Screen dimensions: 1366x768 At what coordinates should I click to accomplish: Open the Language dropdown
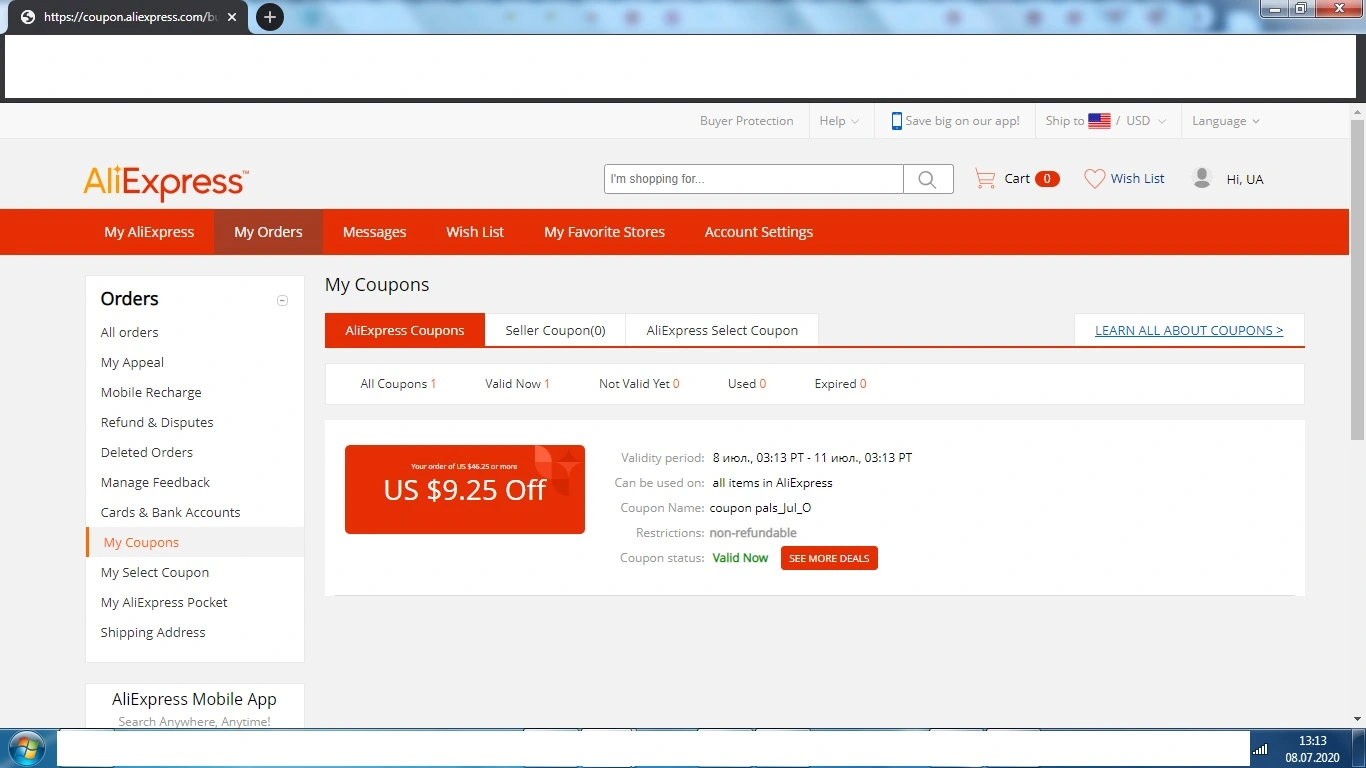tap(1226, 121)
